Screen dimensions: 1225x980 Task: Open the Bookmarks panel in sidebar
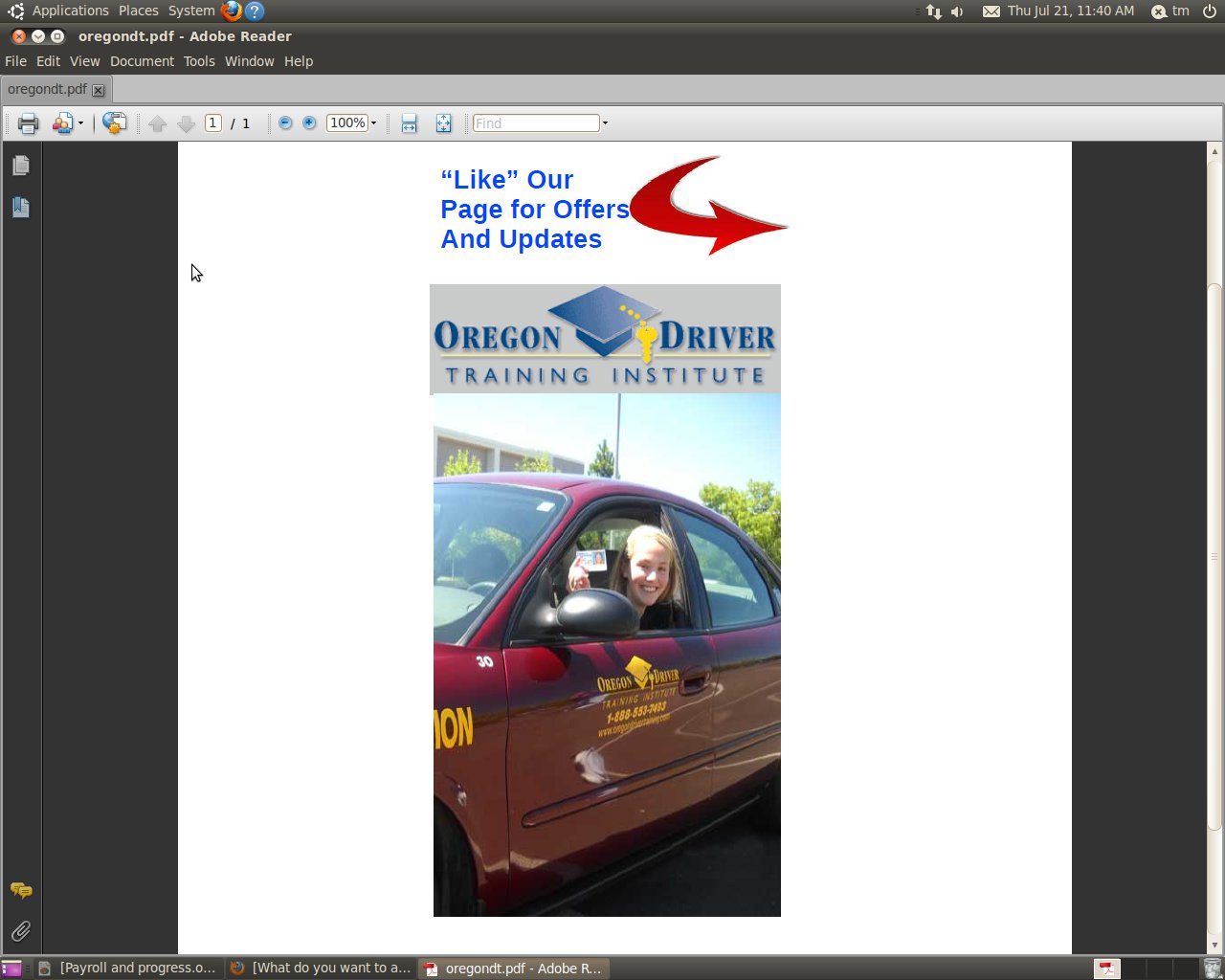[21, 207]
